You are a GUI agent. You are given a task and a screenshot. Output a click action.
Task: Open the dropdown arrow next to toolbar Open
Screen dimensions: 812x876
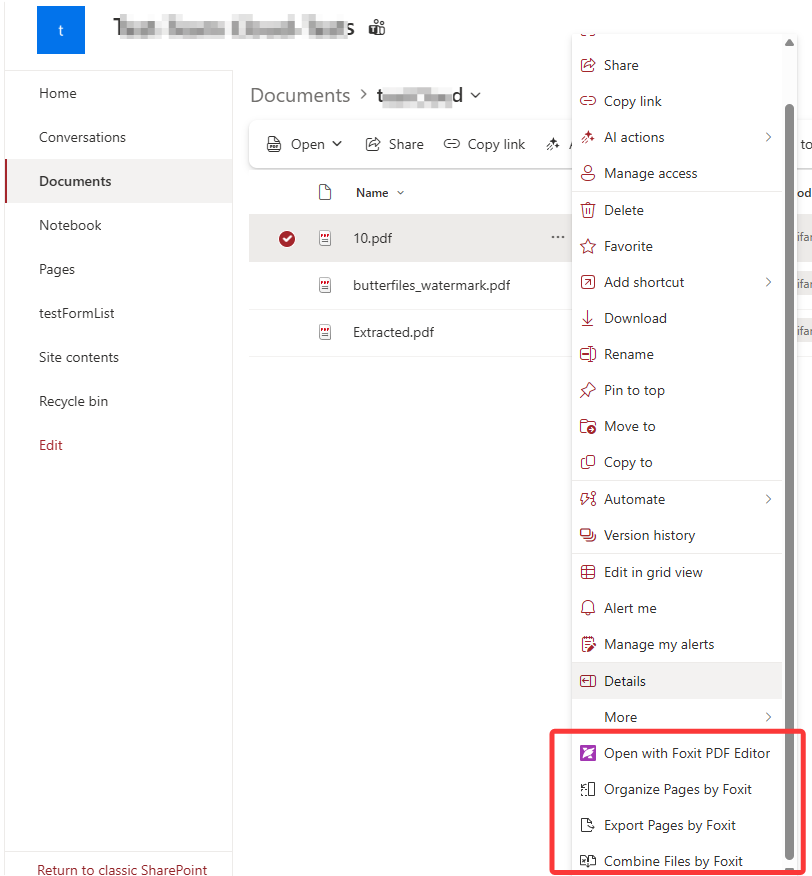coord(336,144)
